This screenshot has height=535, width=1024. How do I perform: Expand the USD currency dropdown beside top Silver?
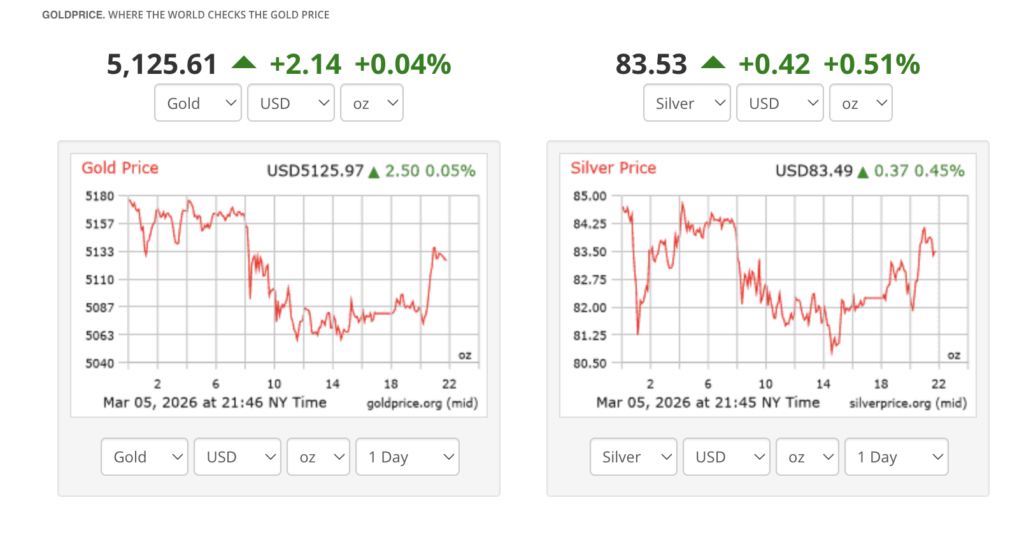pos(779,103)
